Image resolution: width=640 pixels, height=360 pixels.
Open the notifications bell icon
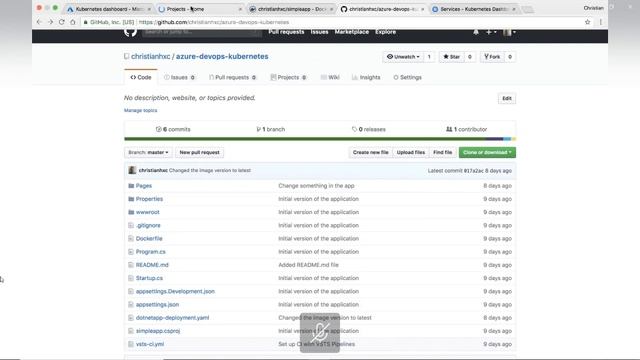[x=476, y=32]
